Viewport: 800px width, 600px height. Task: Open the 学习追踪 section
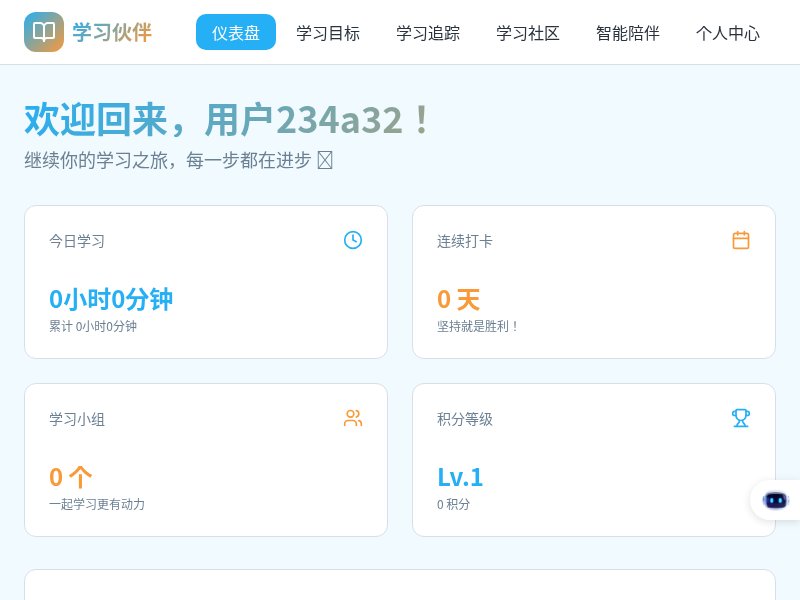point(426,32)
